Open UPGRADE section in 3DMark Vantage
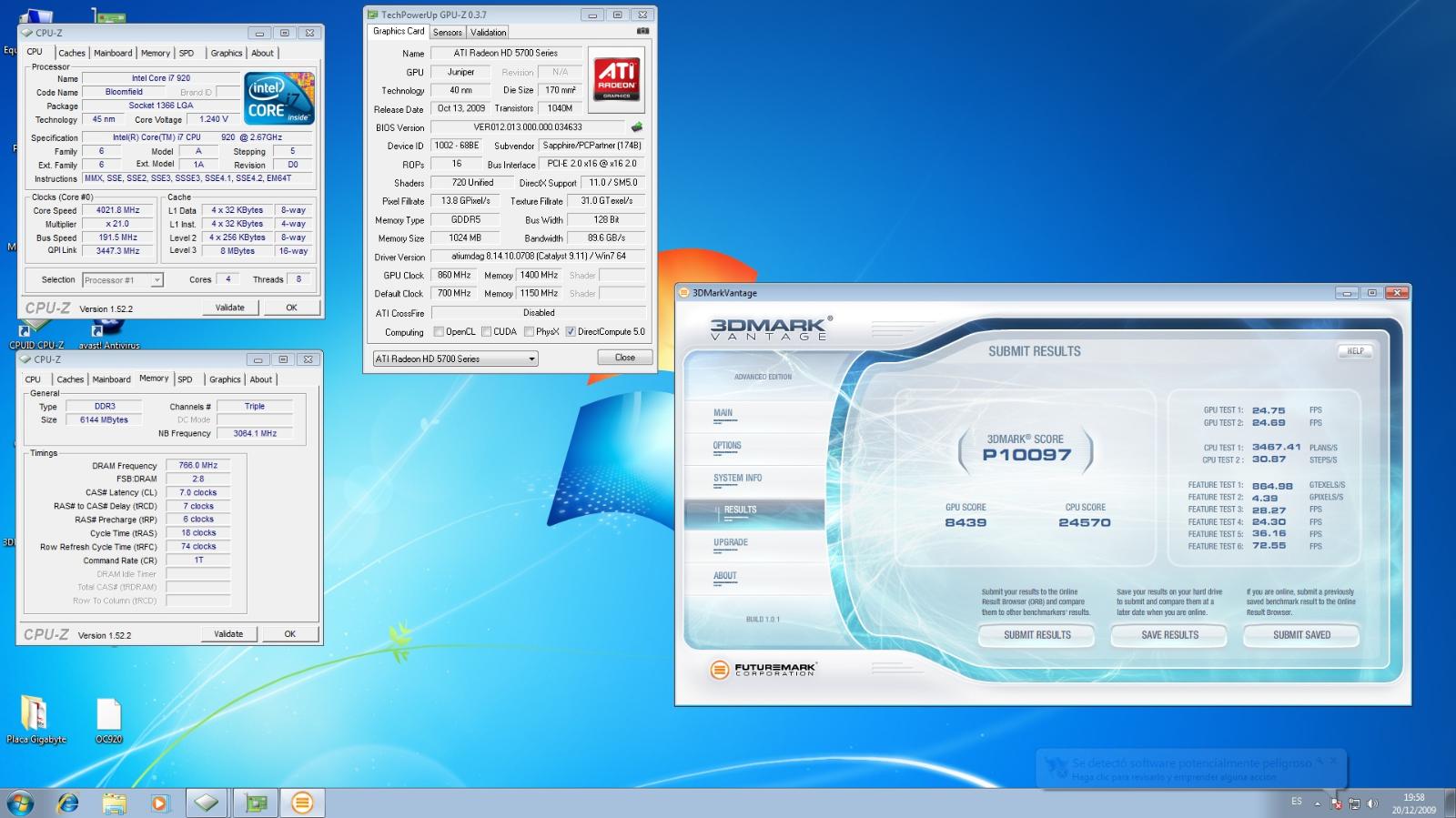 [x=731, y=542]
